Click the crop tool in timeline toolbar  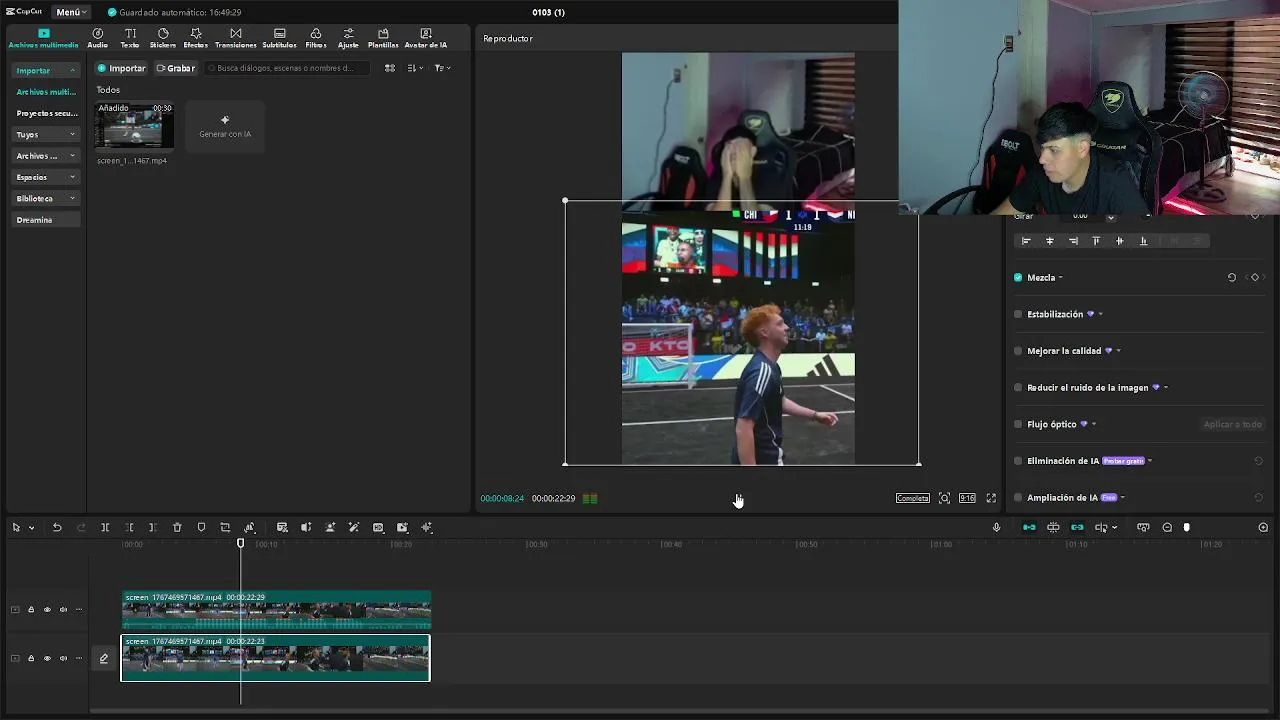(x=225, y=527)
